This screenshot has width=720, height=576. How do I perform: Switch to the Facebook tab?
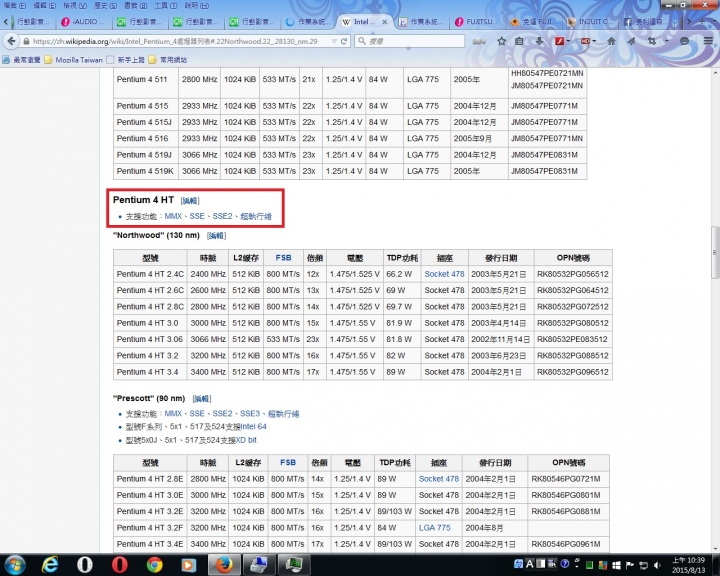click(647, 22)
